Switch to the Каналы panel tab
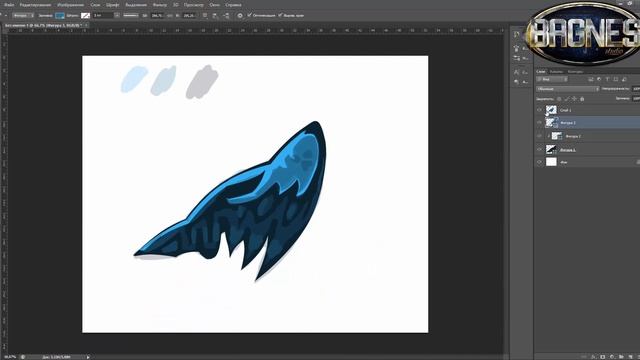Image resolution: width=640 pixels, height=360 pixels. pos(556,71)
